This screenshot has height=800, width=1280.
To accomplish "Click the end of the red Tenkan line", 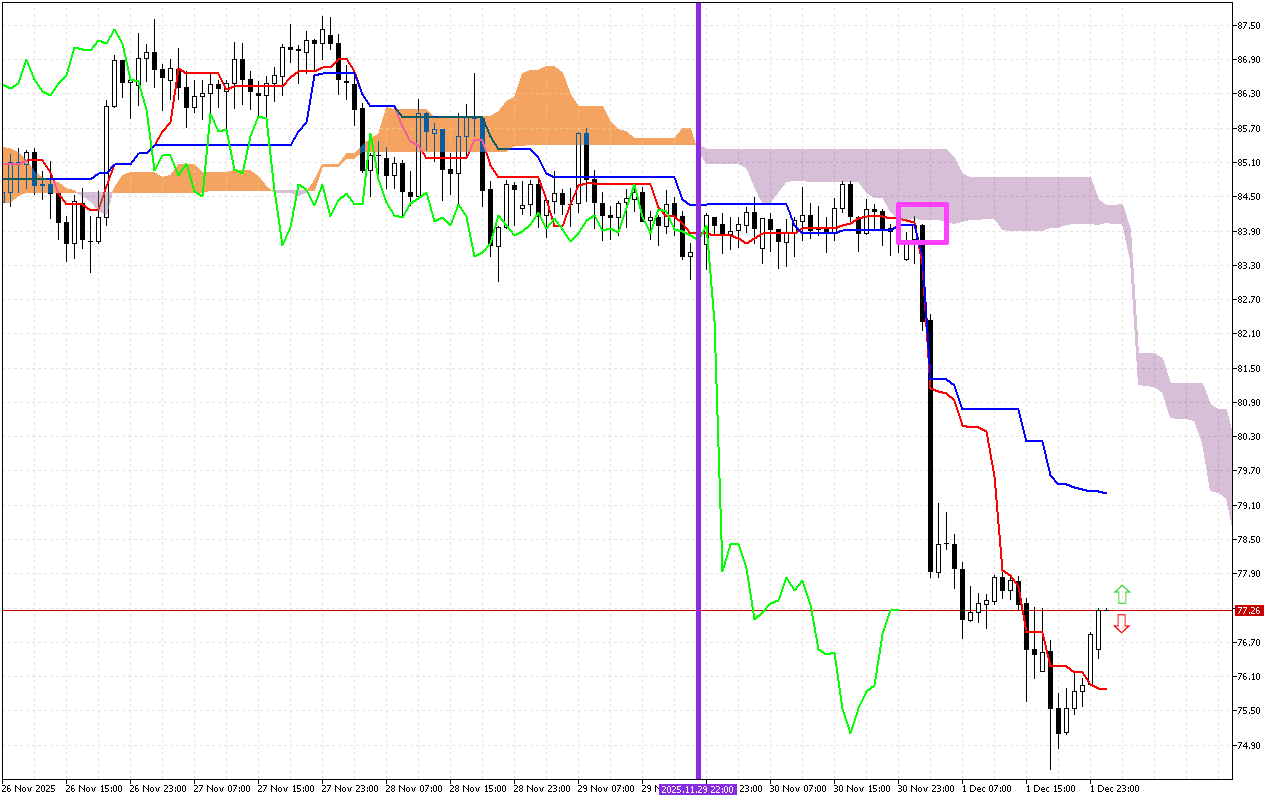I will (1104, 688).
